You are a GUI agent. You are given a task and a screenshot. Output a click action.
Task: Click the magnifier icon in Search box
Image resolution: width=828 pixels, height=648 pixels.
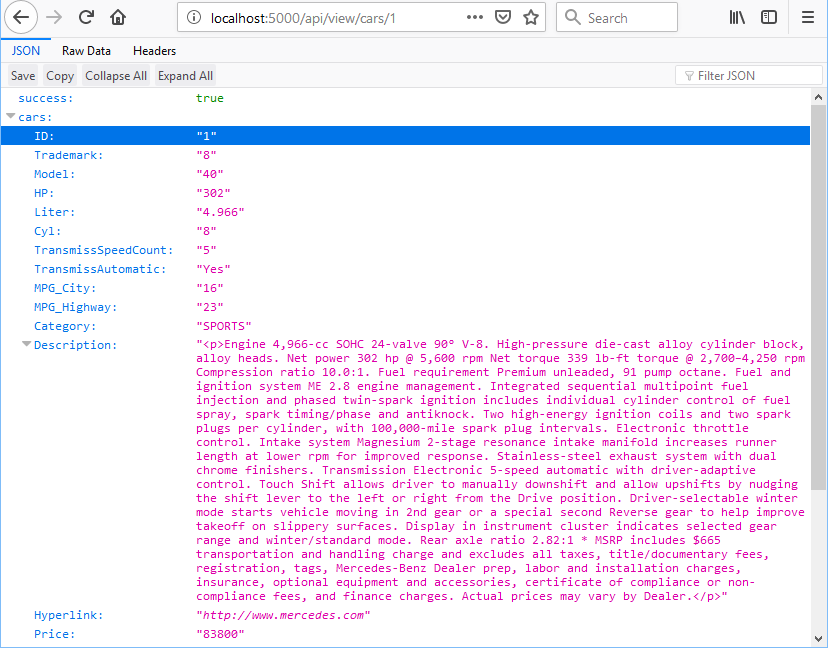[x=572, y=17]
